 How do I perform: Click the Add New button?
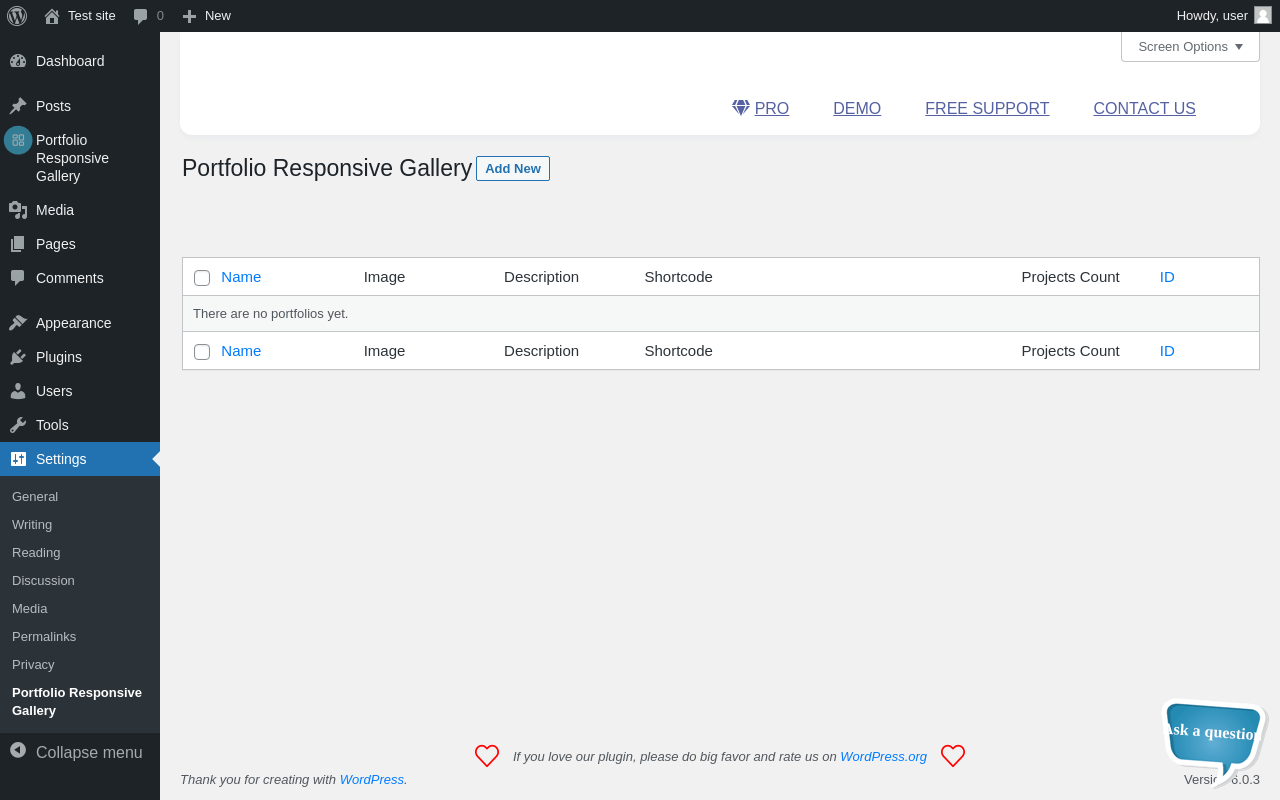(x=513, y=169)
